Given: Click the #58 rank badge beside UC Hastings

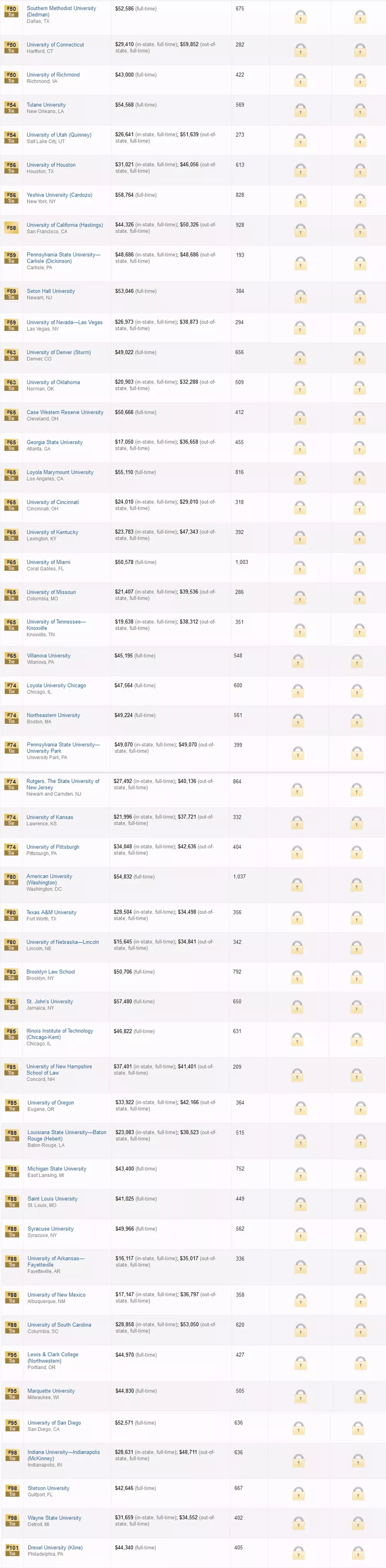Looking at the screenshot, I should (11, 228).
